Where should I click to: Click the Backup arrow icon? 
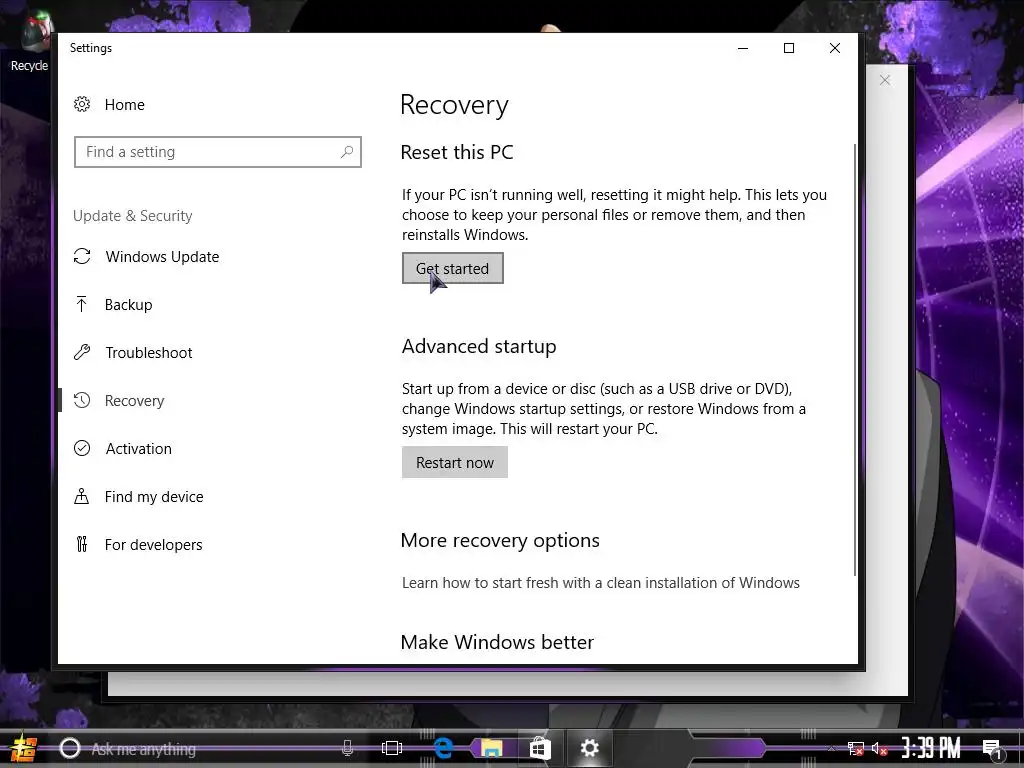point(82,304)
